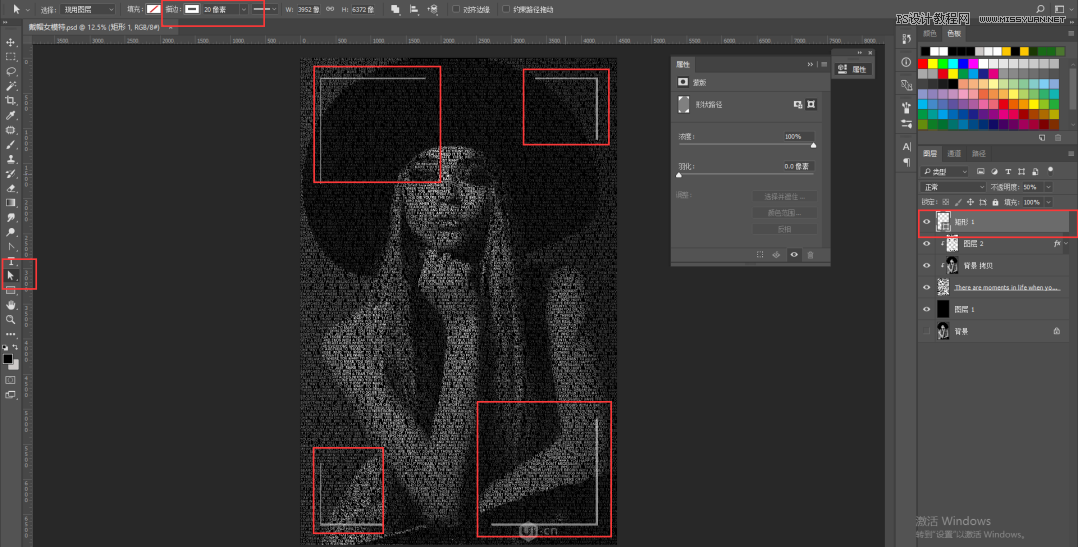Select the Hand tool
This screenshot has height=547, width=1078.
tap(10, 304)
